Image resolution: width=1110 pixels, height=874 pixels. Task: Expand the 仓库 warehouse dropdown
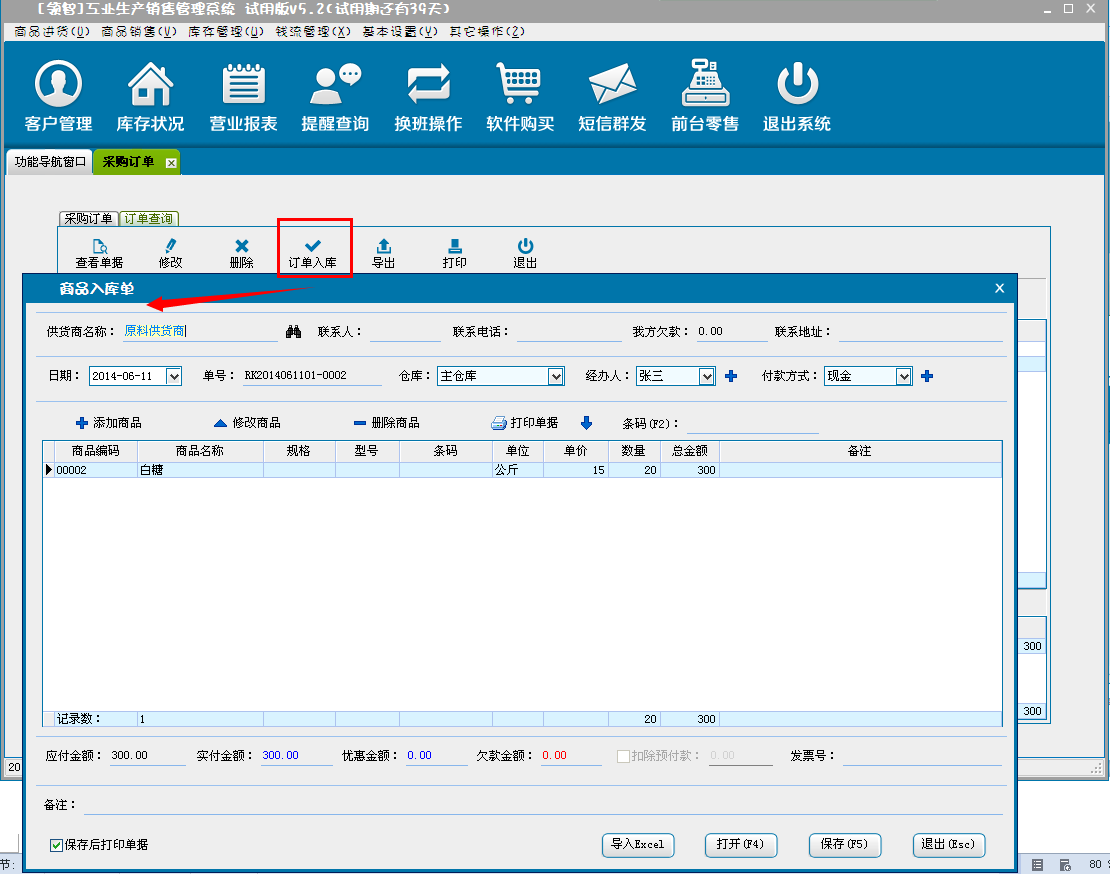tap(556, 376)
